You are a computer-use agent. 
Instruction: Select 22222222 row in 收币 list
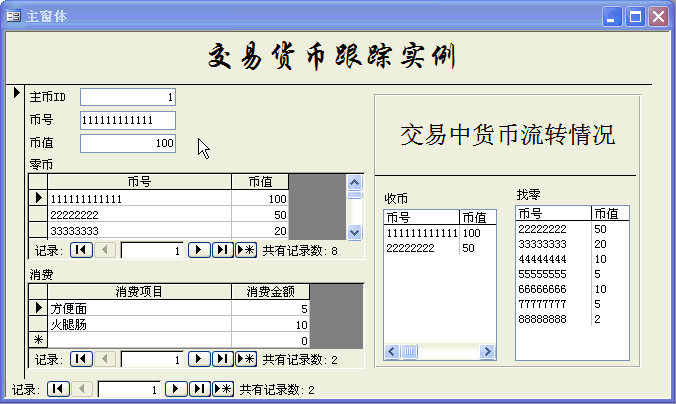click(440, 248)
